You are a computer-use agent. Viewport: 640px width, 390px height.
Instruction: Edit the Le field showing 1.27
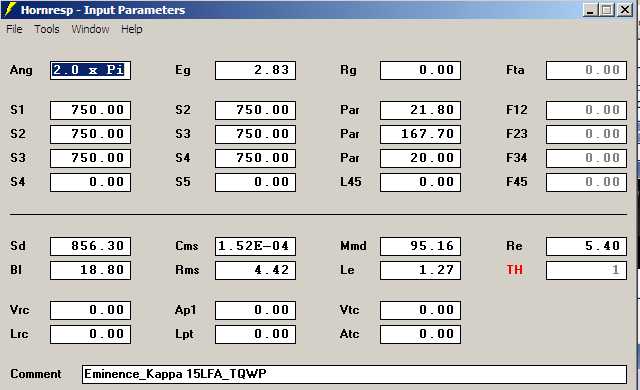click(420, 270)
